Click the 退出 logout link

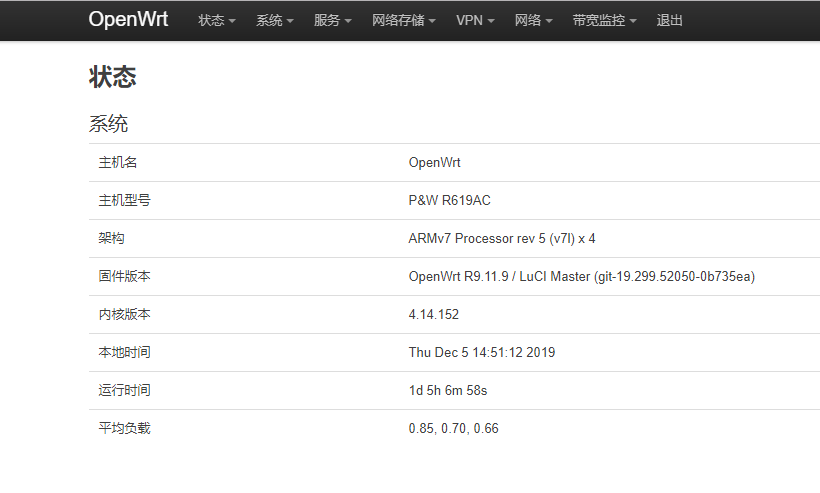(x=669, y=20)
